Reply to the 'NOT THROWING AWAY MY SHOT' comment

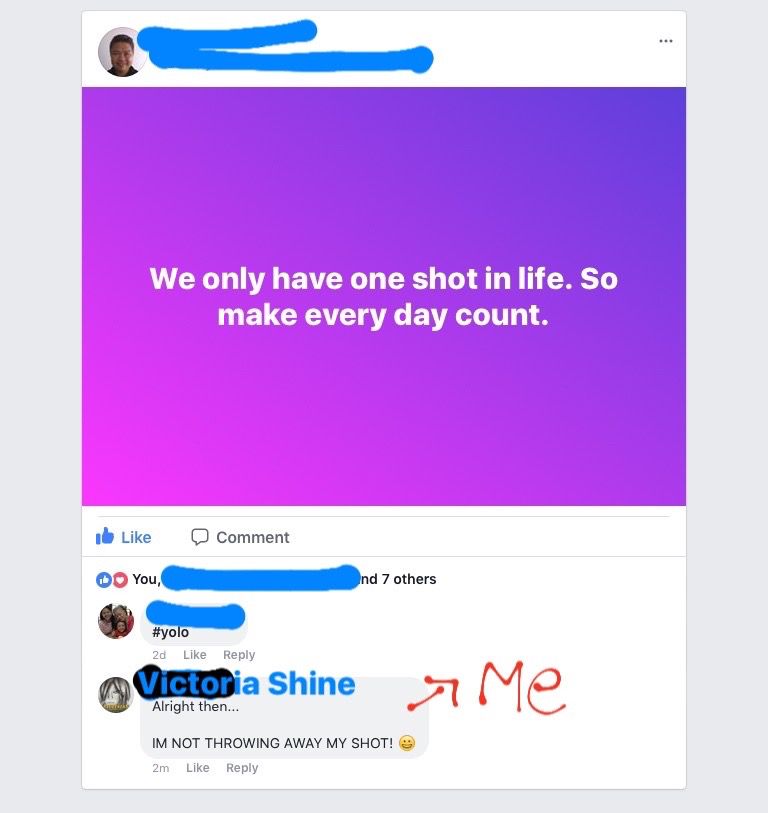[242, 768]
